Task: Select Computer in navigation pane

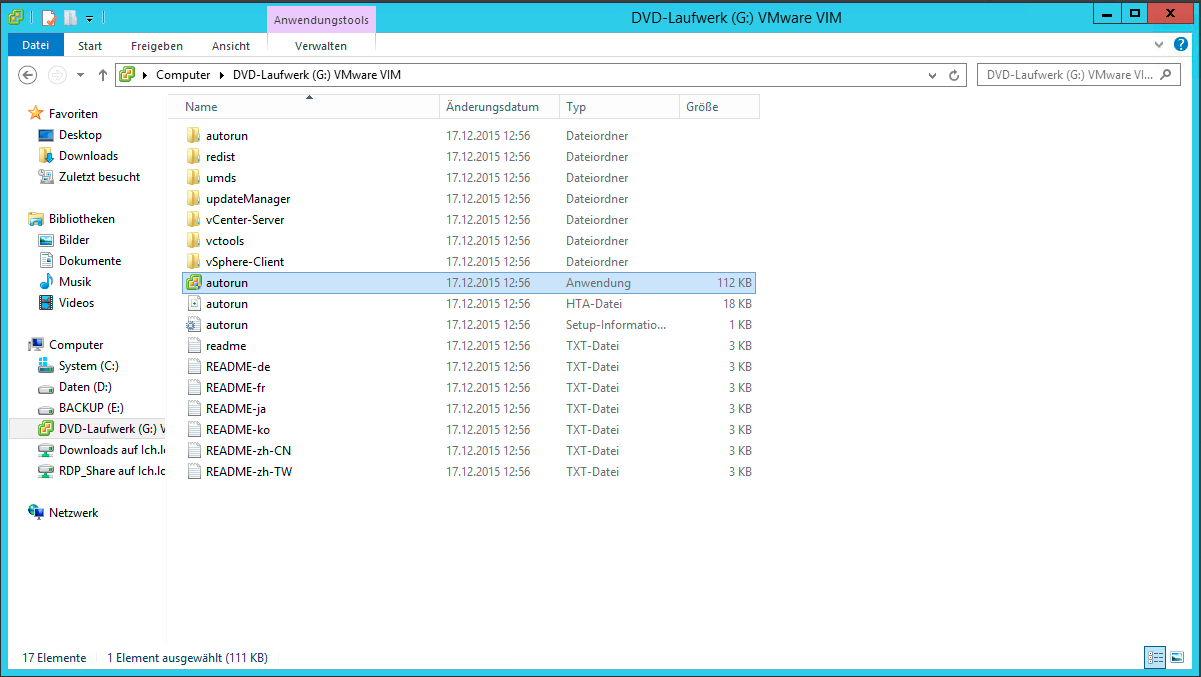Action: 76,345
